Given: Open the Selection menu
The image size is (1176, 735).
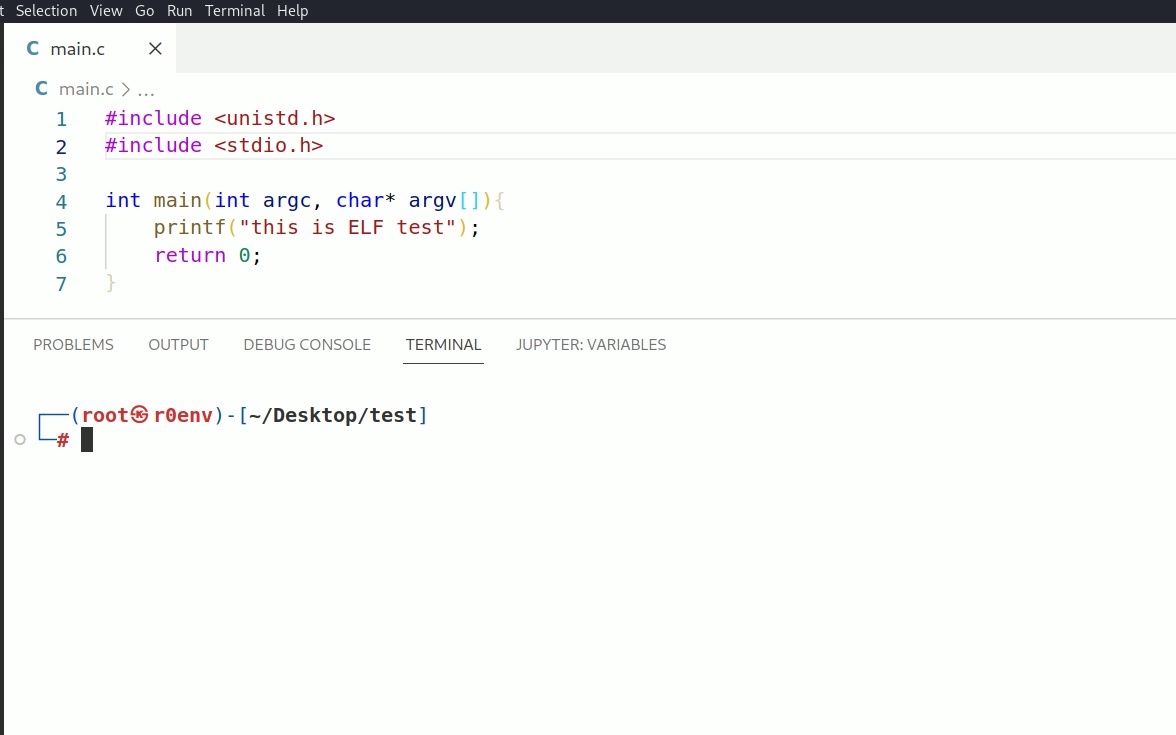Looking at the screenshot, I should pyautogui.click(x=46, y=10).
